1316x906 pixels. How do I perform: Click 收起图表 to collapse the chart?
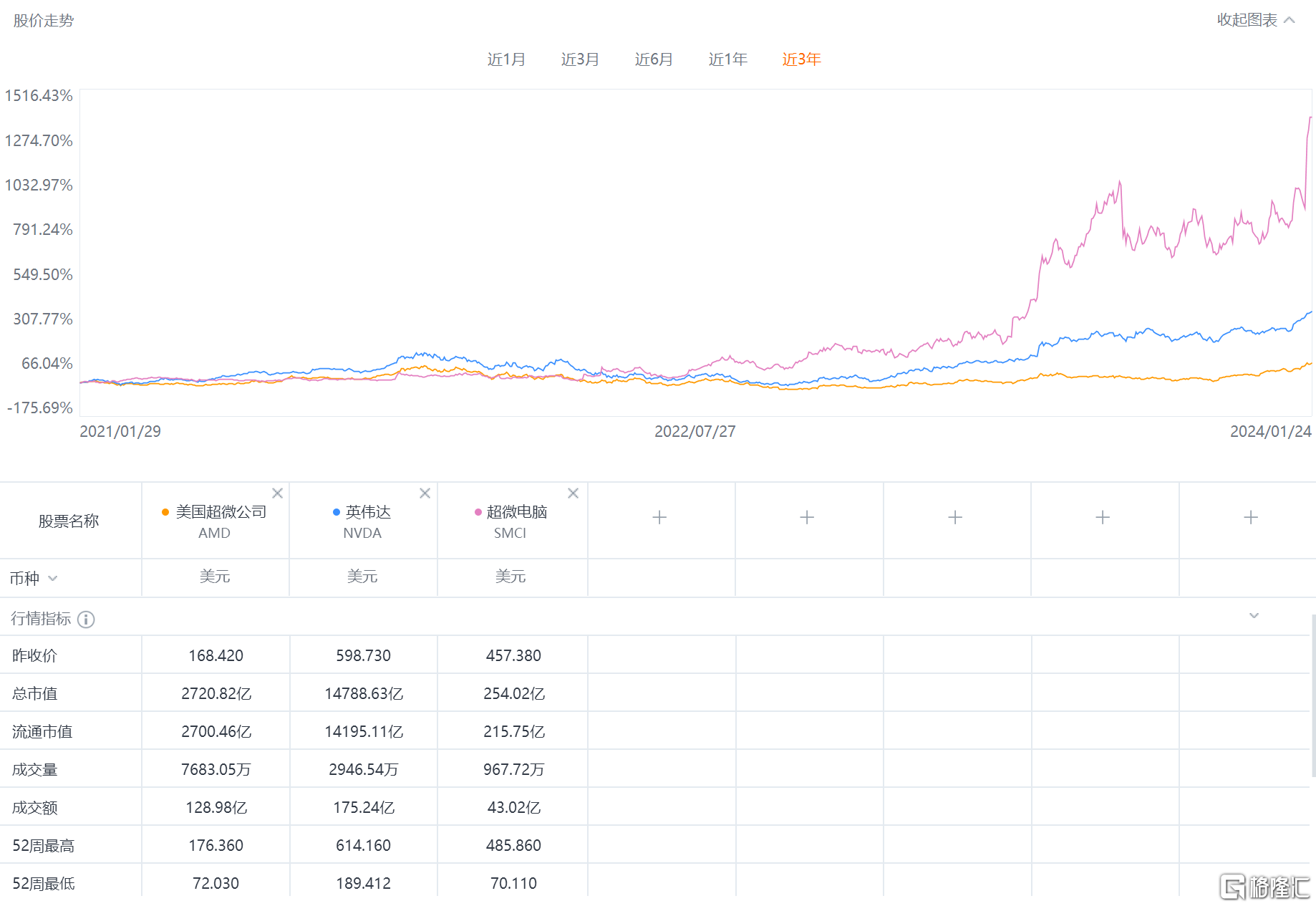(x=1244, y=20)
